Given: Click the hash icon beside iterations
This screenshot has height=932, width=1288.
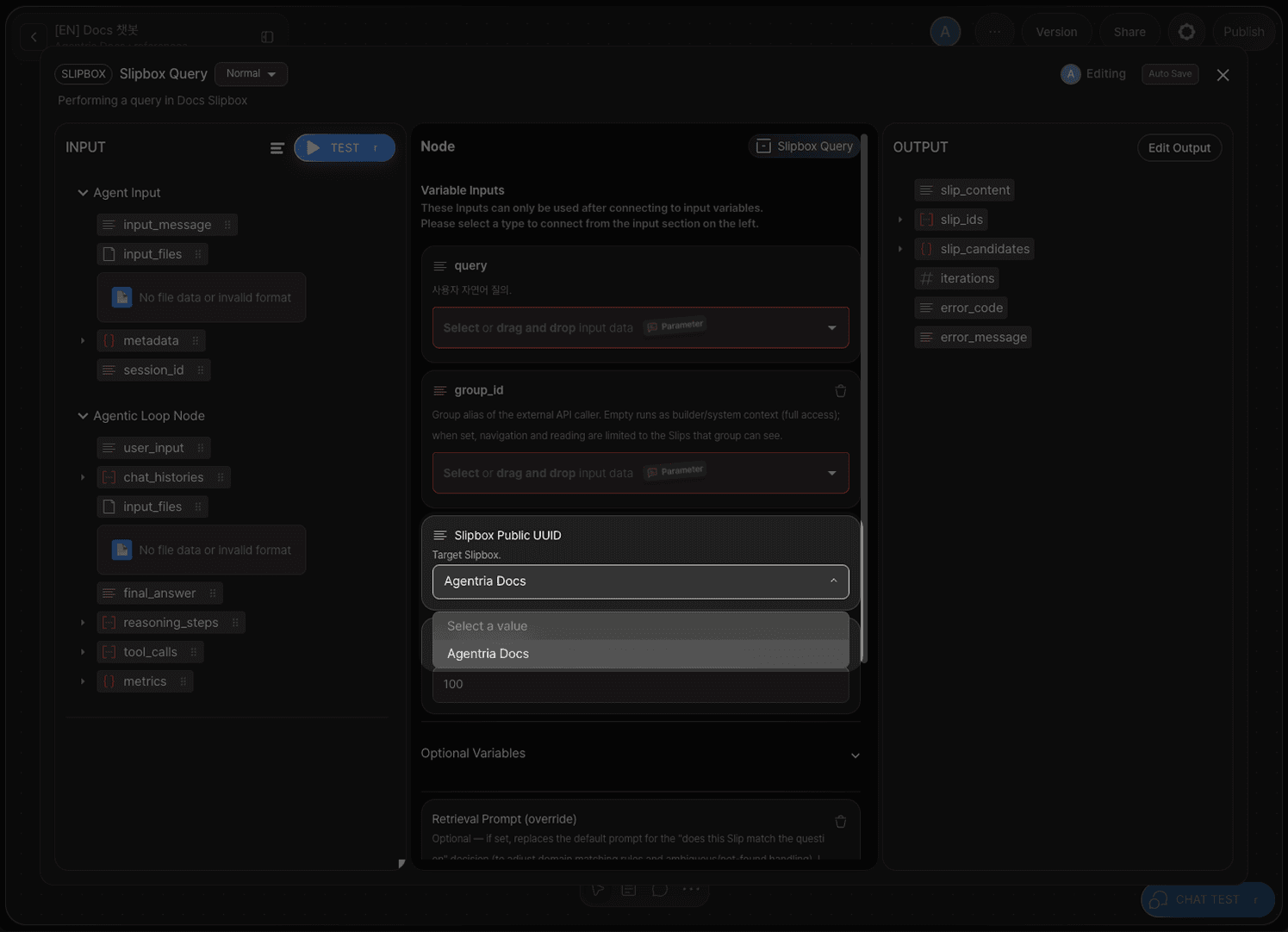Looking at the screenshot, I should pos(926,278).
